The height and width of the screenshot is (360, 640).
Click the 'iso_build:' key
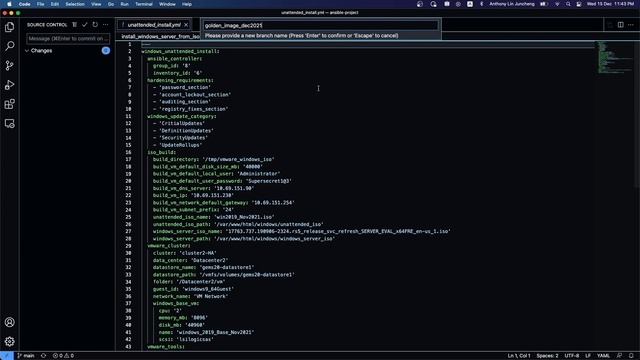click(162, 152)
